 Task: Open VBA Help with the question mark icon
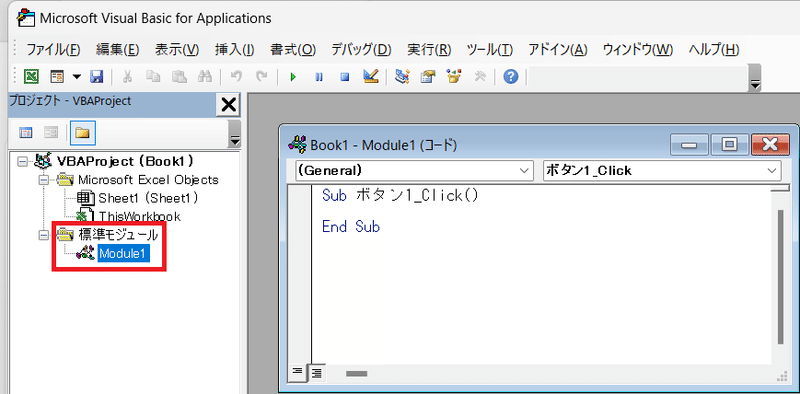[511, 77]
